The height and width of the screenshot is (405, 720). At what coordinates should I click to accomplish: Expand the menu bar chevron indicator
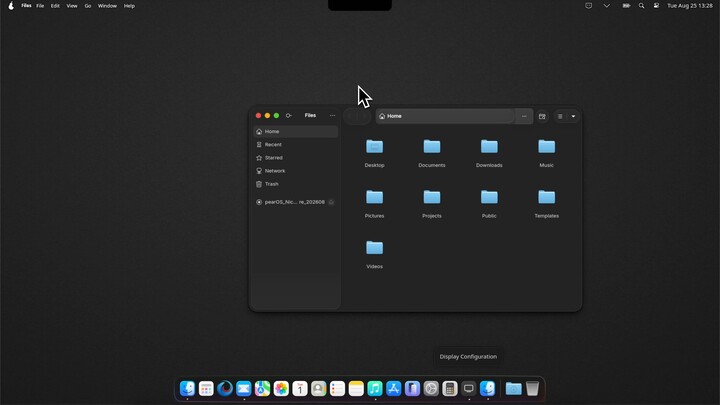[607, 6]
